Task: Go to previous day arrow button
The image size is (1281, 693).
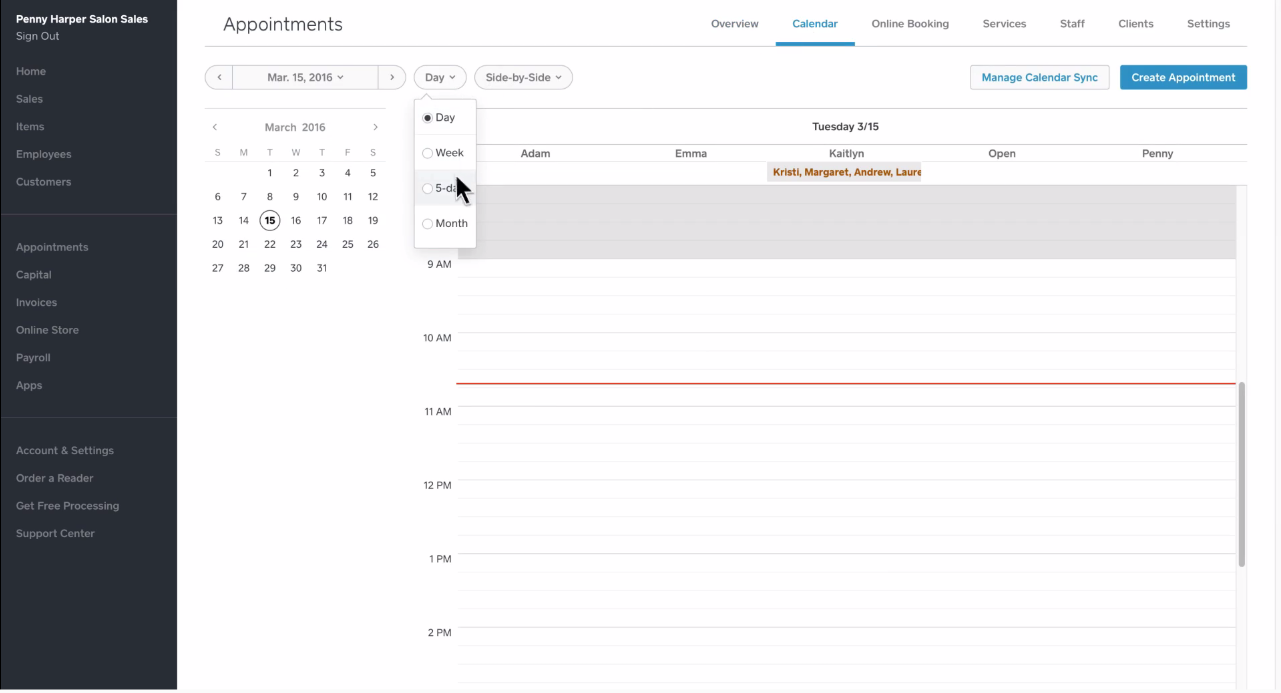Action: coord(218,78)
